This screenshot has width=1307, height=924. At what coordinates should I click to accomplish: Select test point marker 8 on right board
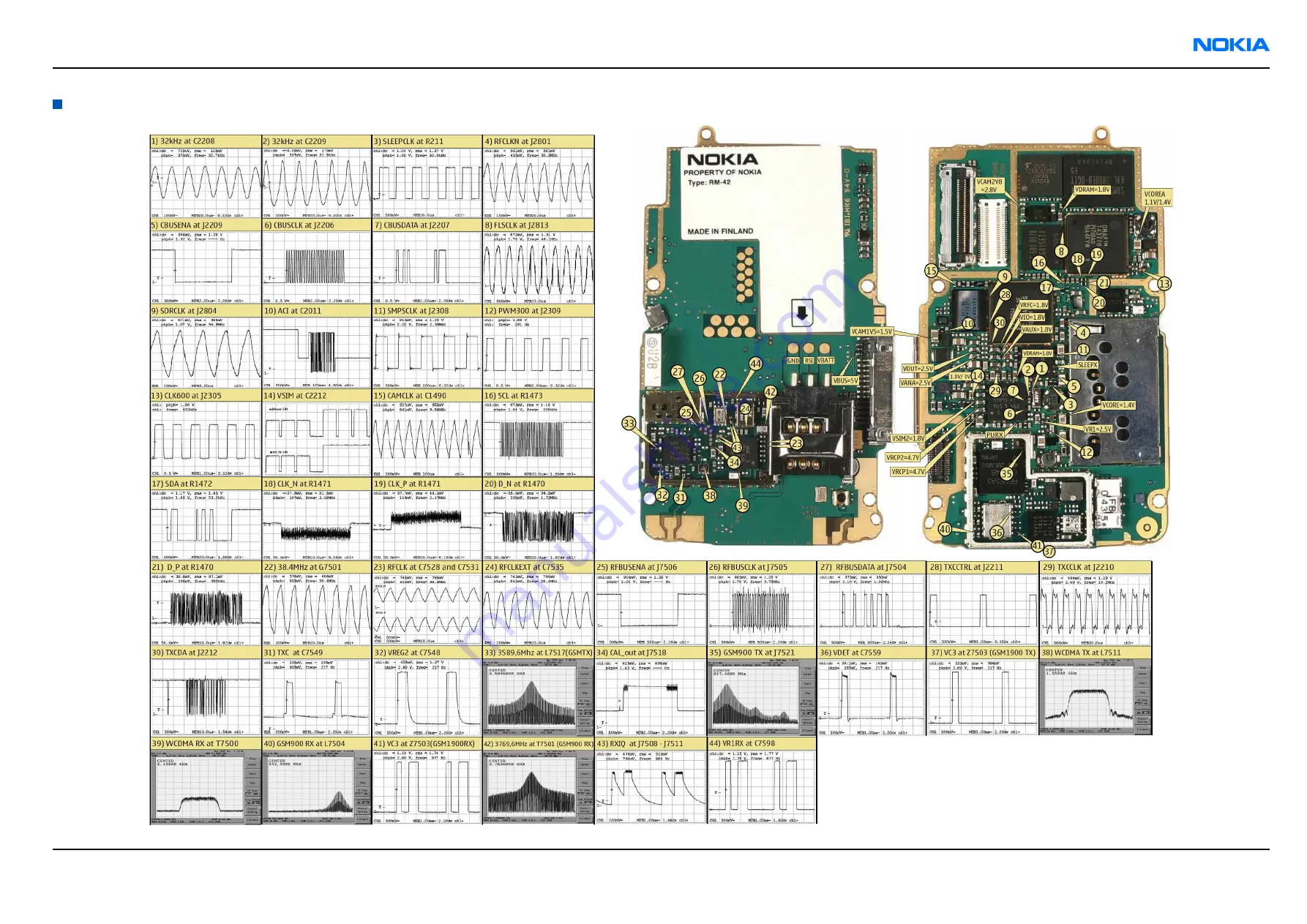(x=1061, y=251)
